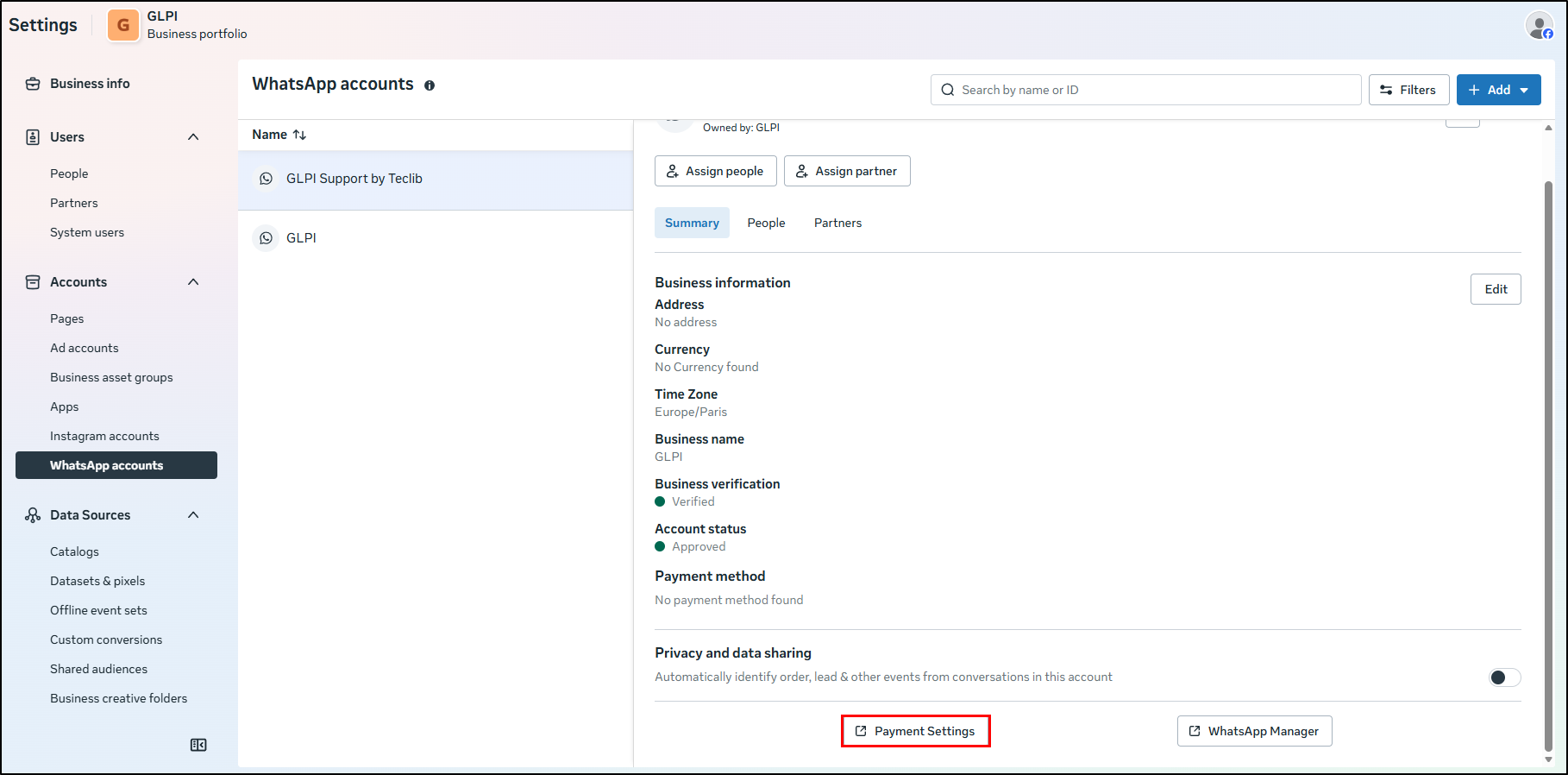Open the Filters options
Screen dimensions: 1568x775
1408,90
